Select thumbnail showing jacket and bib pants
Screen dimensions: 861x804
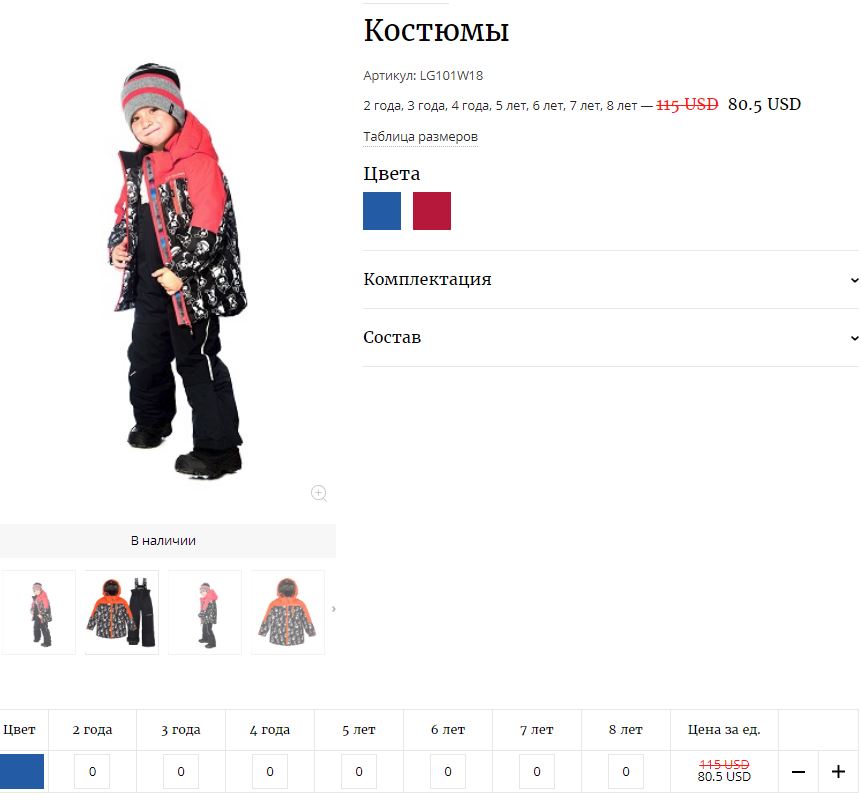121,612
